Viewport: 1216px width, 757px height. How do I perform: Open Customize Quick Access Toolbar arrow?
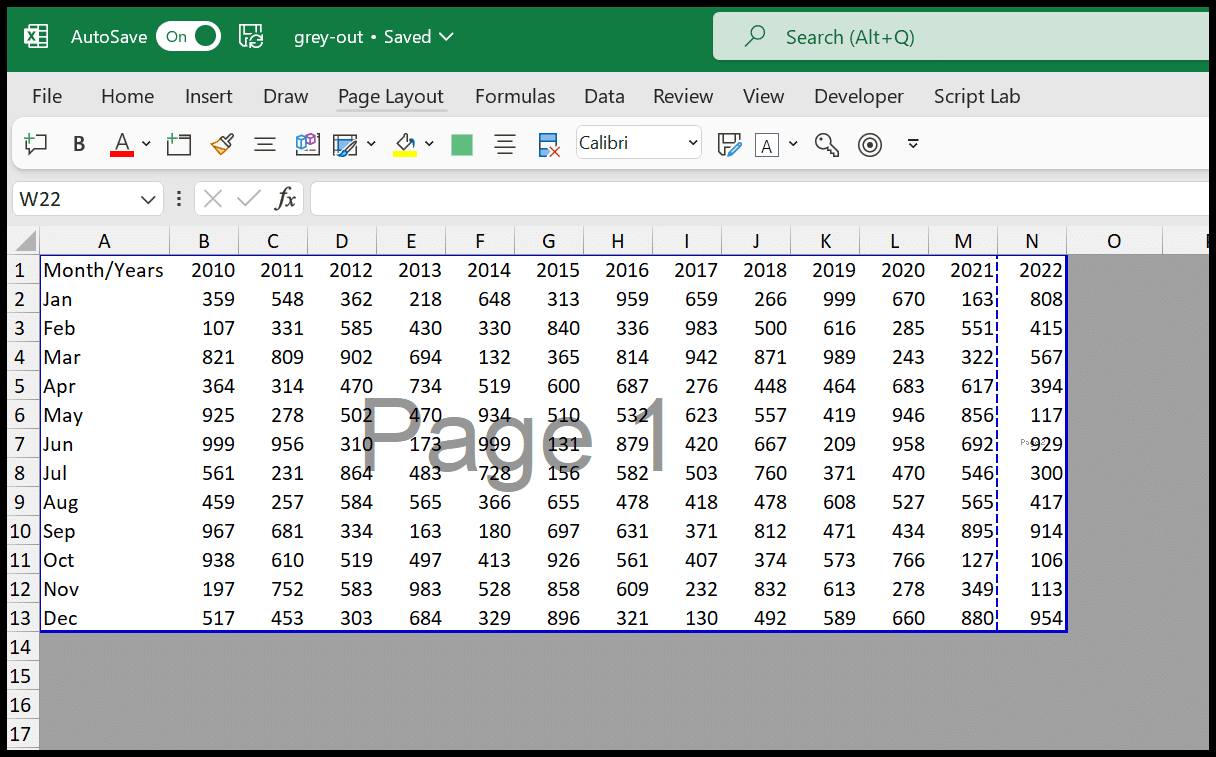click(913, 144)
